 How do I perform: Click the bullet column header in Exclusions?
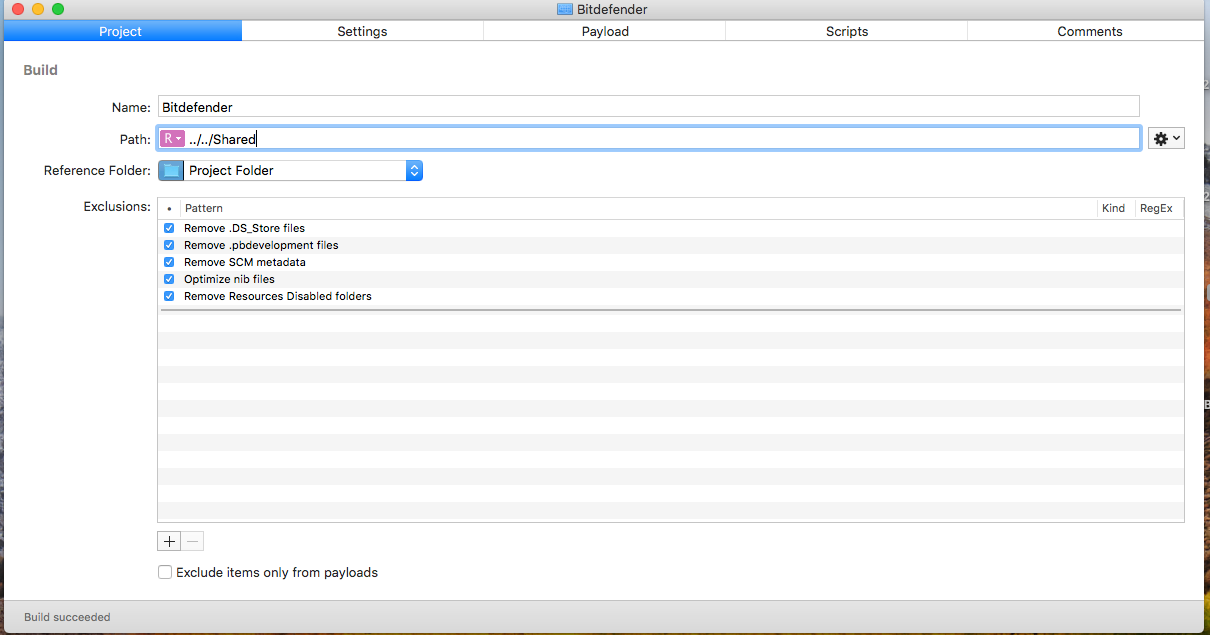pos(169,208)
